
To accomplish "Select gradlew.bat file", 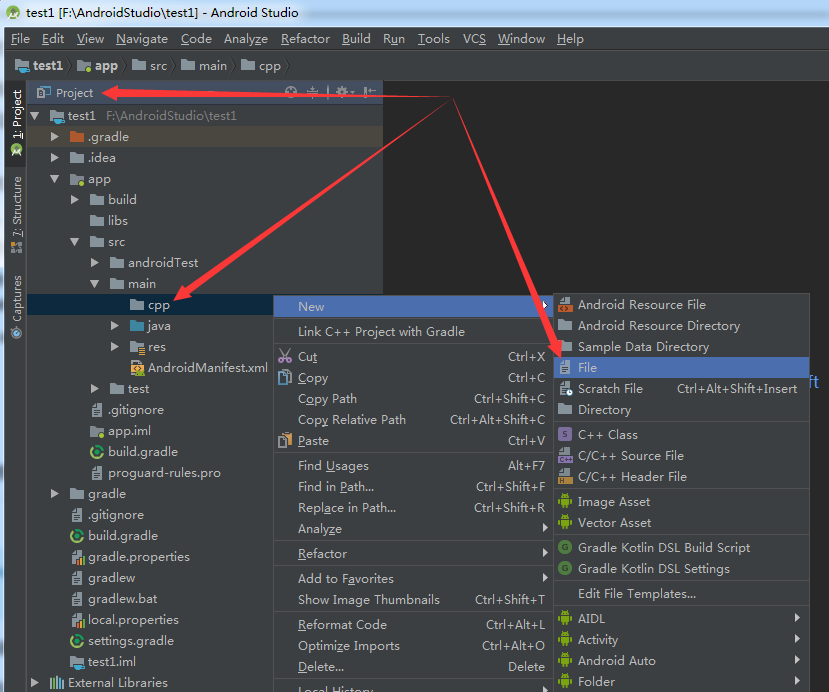I will [114, 598].
